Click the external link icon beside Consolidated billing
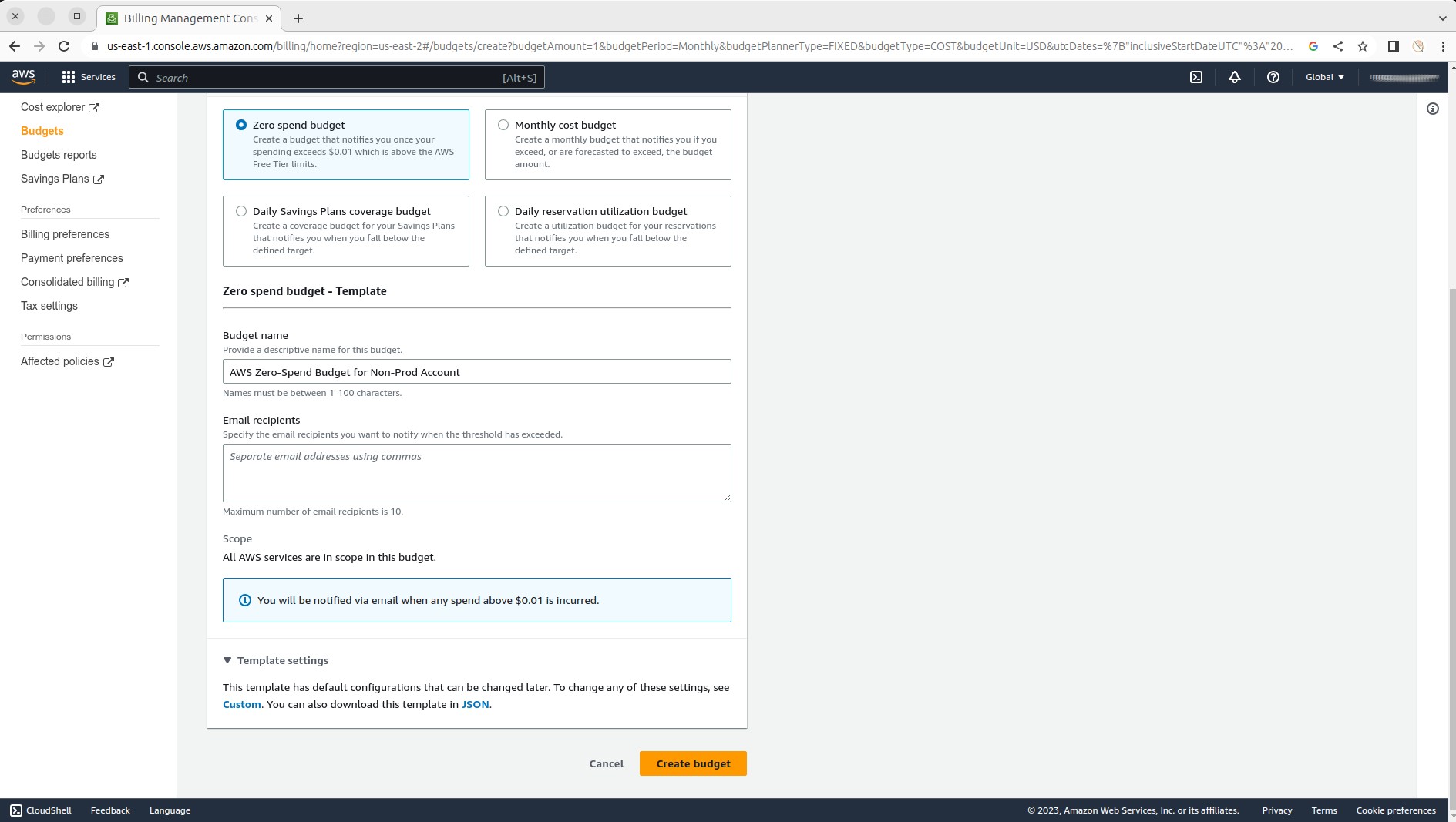This screenshot has width=1456, height=822. tap(123, 283)
